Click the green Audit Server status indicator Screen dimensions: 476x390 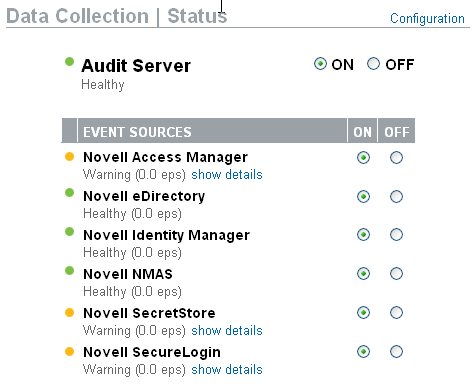(x=69, y=62)
